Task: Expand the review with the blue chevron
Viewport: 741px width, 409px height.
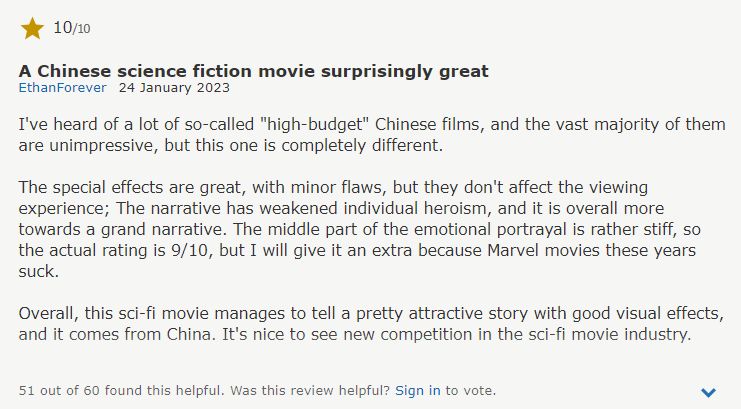Action: [708, 392]
